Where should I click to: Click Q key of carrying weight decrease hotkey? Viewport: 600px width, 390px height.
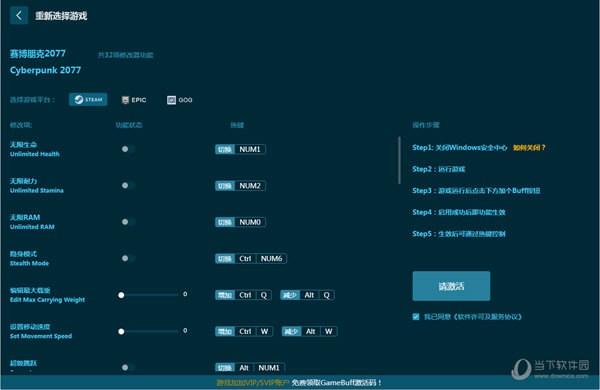pos(326,295)
